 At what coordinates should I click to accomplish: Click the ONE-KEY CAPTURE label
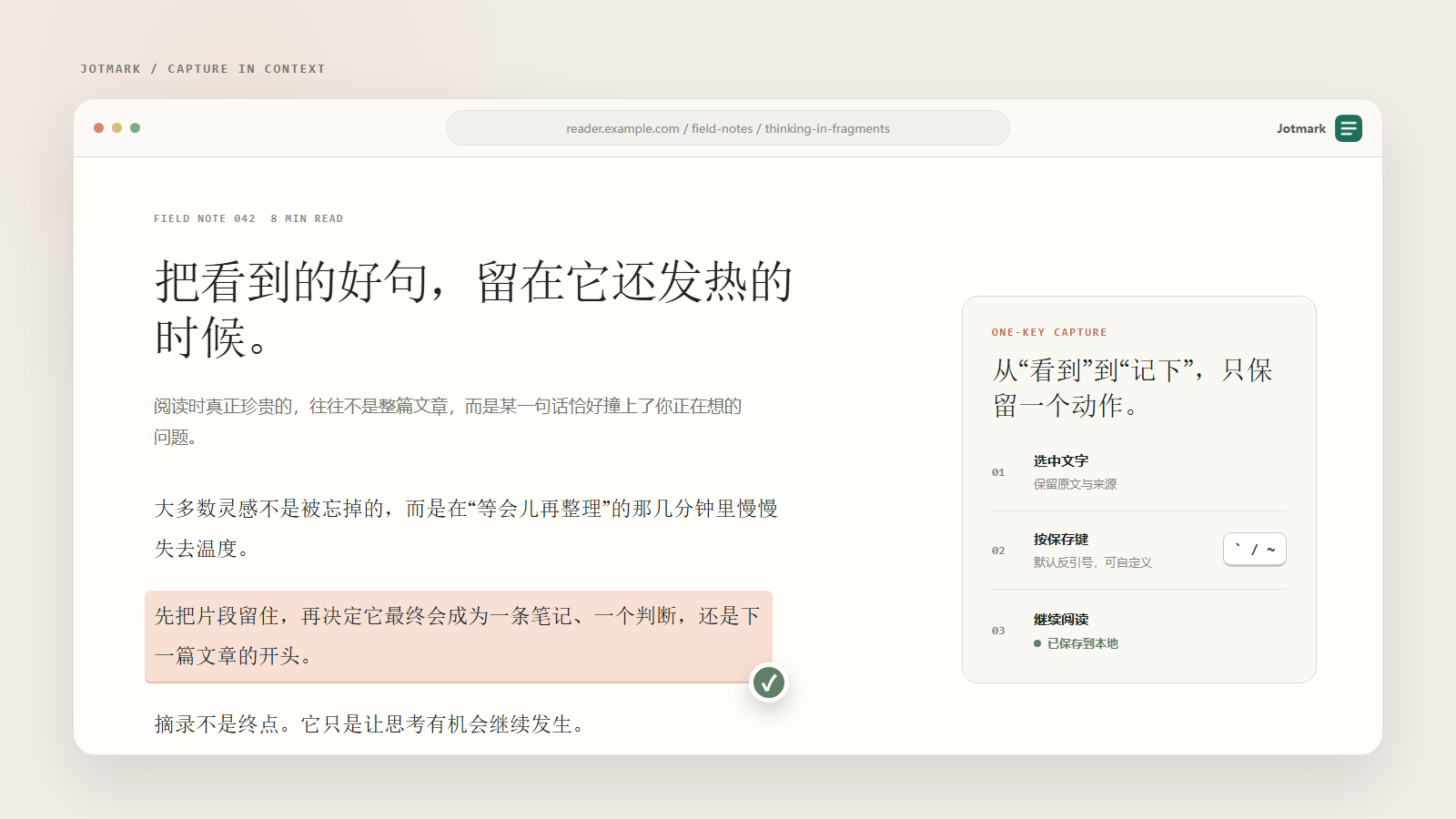[1049, 332]
